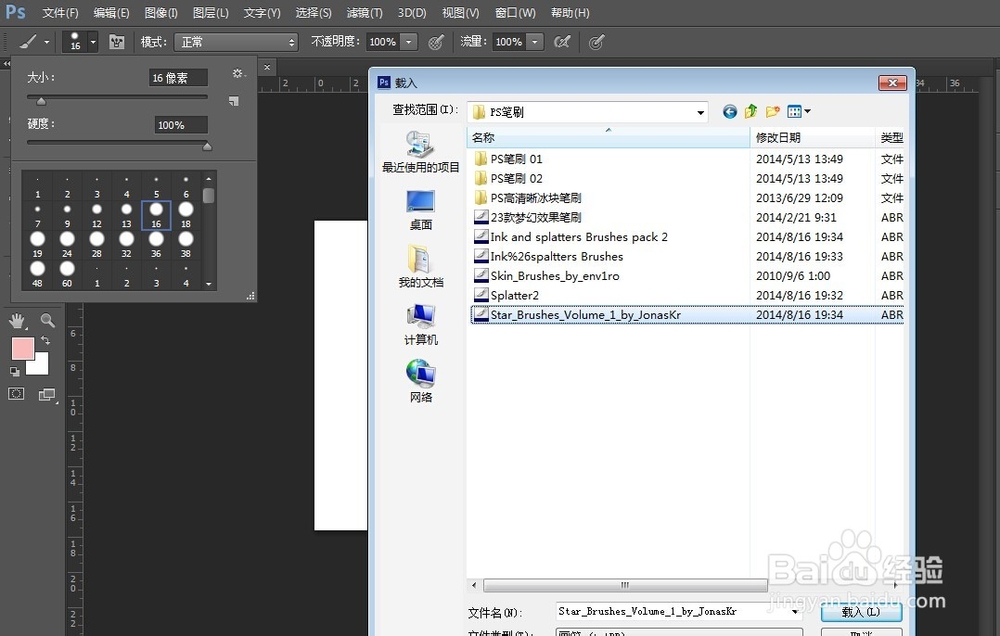Image resolution: width=1000 pixels, height=636 pixels.
Task: Change the screen mode icon
Action: click(47, 395)
